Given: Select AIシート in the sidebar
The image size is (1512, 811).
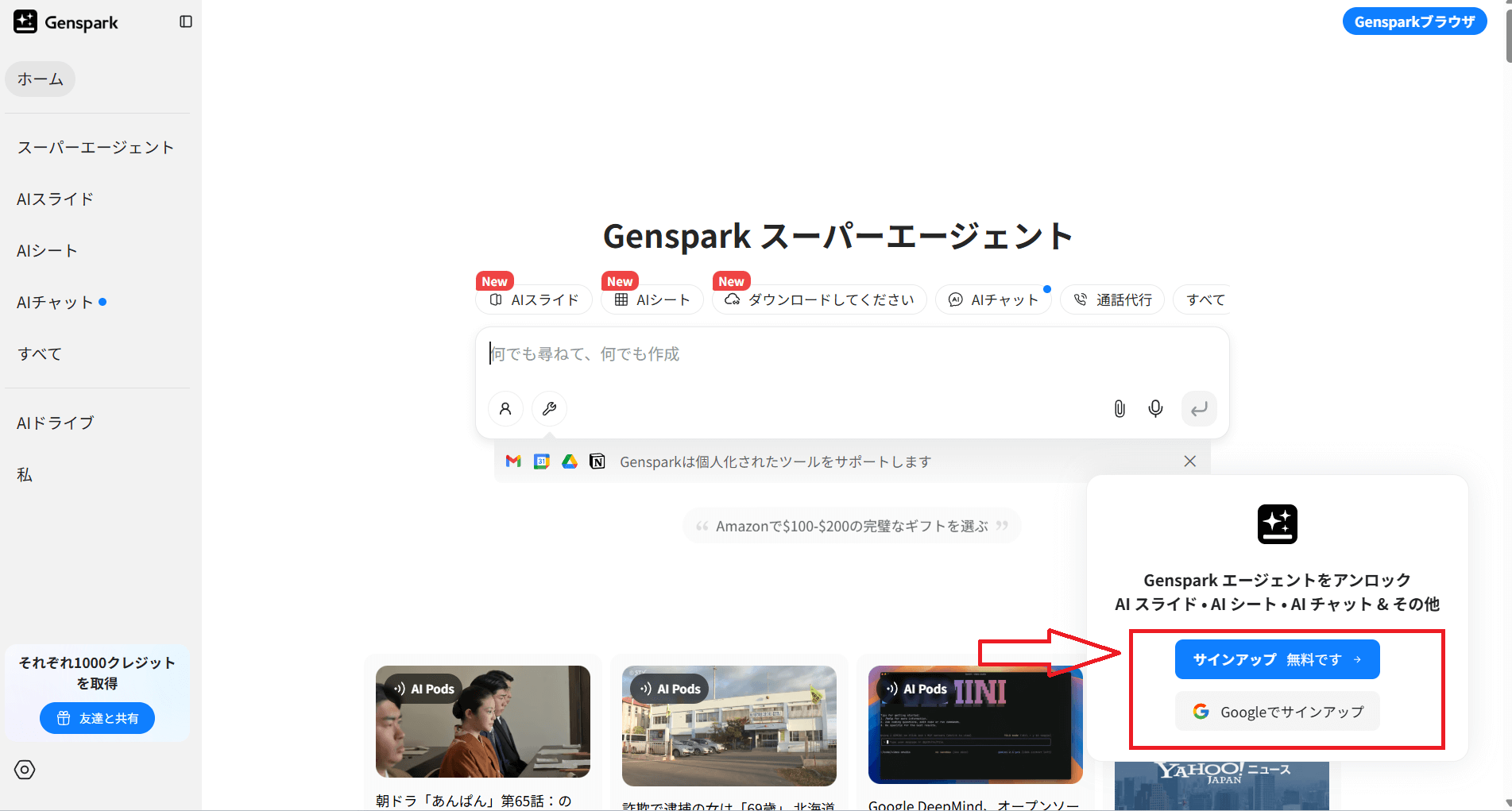Looking at the screenshot, I should (x=48, y=251).
